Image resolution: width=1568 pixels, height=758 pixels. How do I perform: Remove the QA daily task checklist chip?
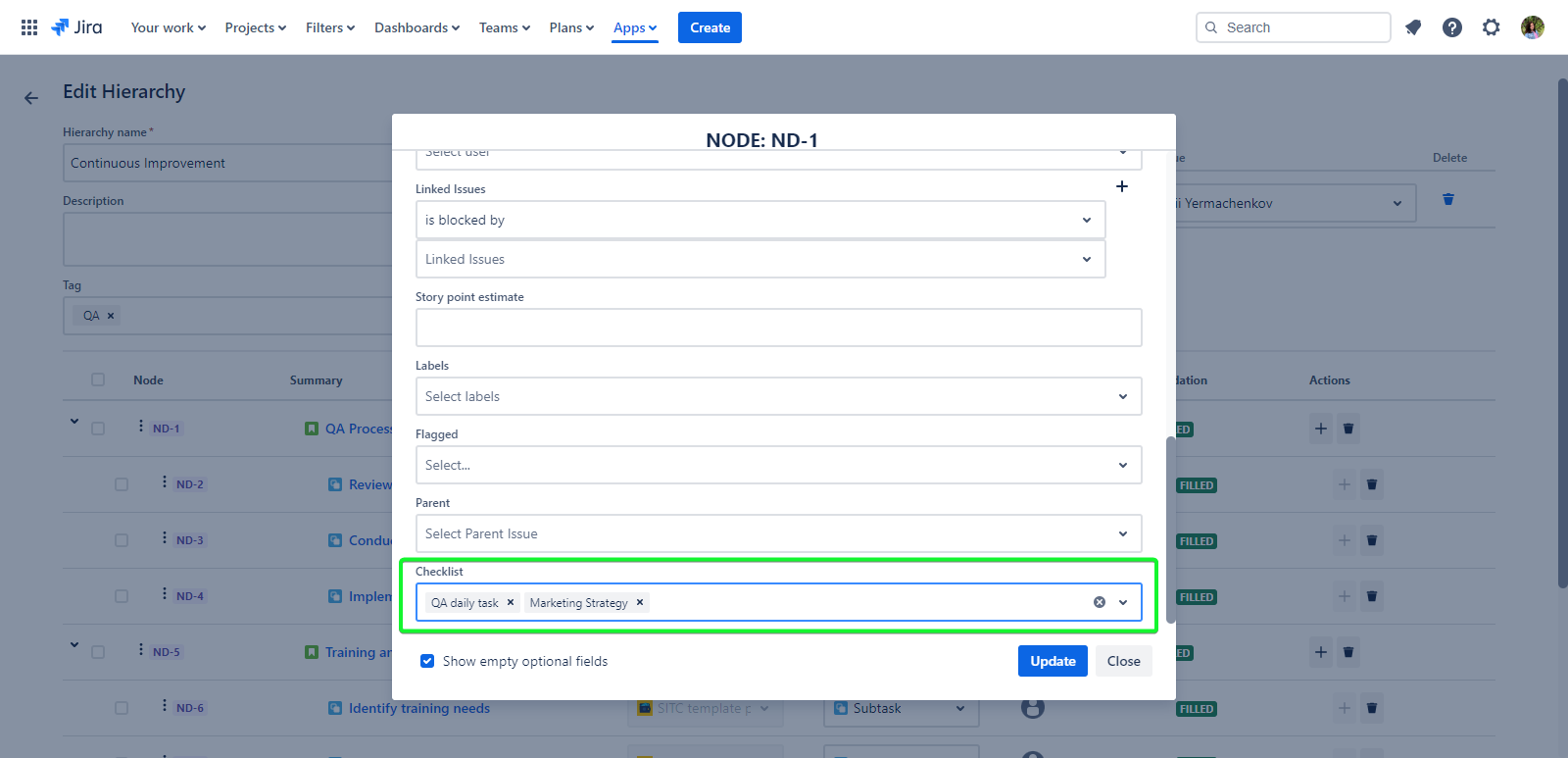pos(511,603)
